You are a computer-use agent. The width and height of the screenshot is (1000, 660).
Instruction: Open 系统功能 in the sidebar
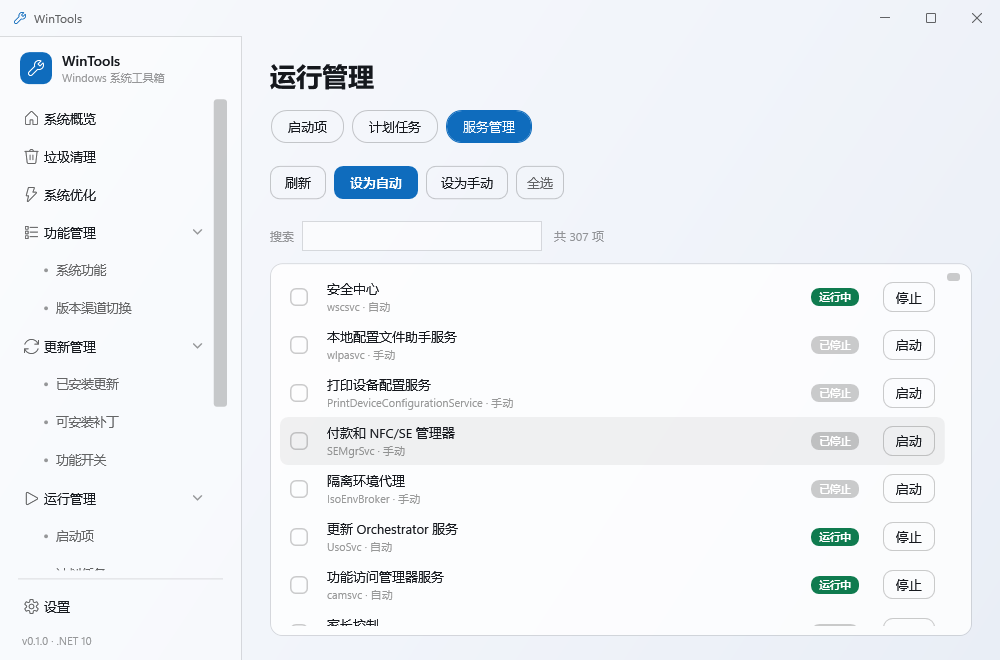point(81,270)
